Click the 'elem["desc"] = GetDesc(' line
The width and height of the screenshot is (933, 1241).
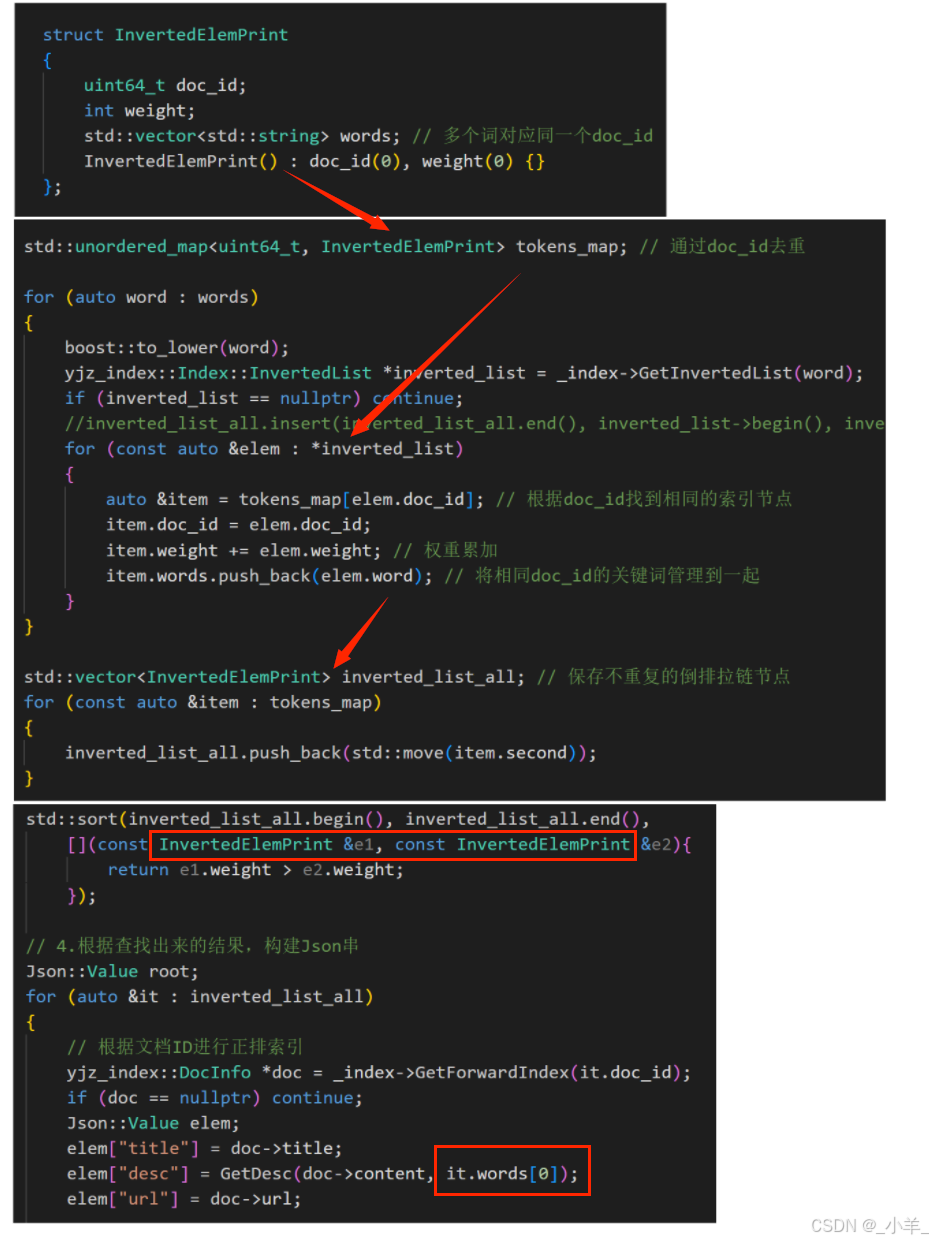click(x=323, y=1174)
